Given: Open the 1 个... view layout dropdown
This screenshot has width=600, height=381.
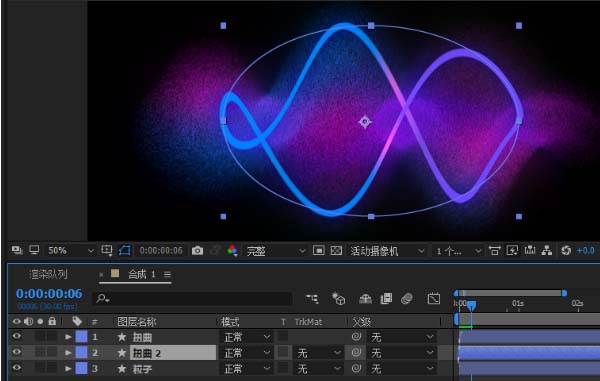Looking at the screenshot, I should coord(458,251).
